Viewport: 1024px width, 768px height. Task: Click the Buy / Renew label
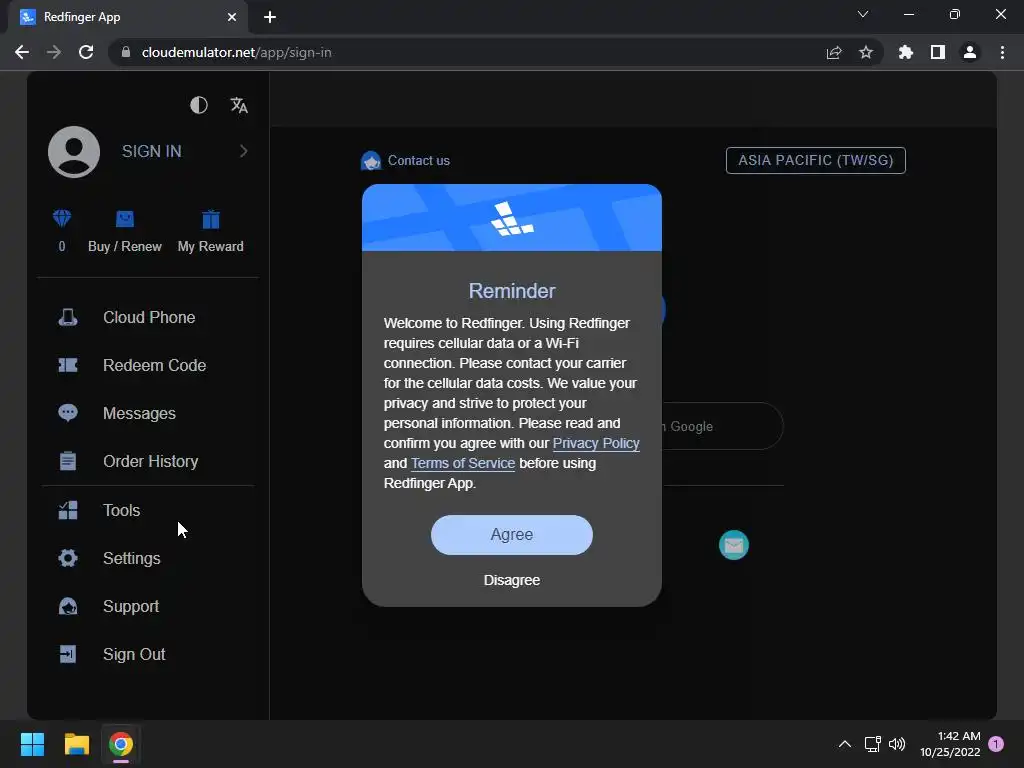pos(125,246)
